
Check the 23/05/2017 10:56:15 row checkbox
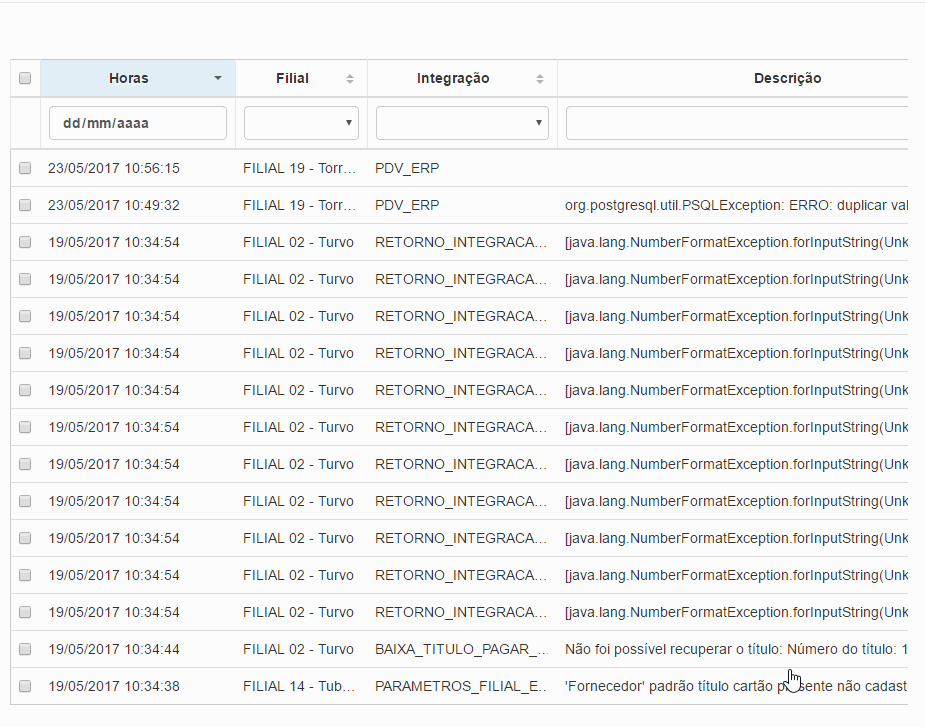tap(25, 169)
